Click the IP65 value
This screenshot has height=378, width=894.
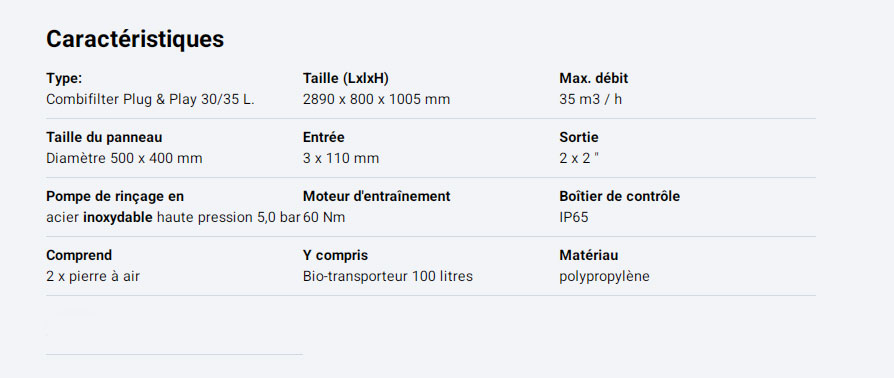pos(574,217)
